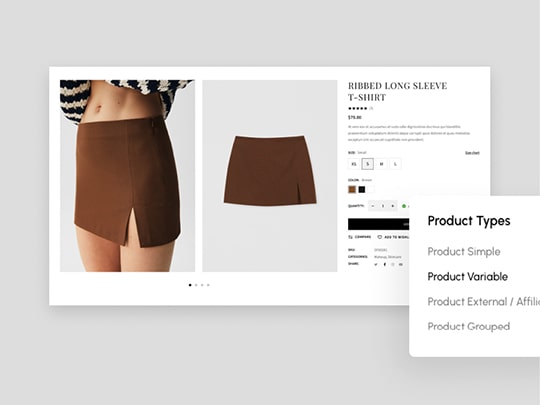Click the five-star rating icons
The width and height of the screenshot is (540, 405).
pyautogui.click(x=357, y=108)
